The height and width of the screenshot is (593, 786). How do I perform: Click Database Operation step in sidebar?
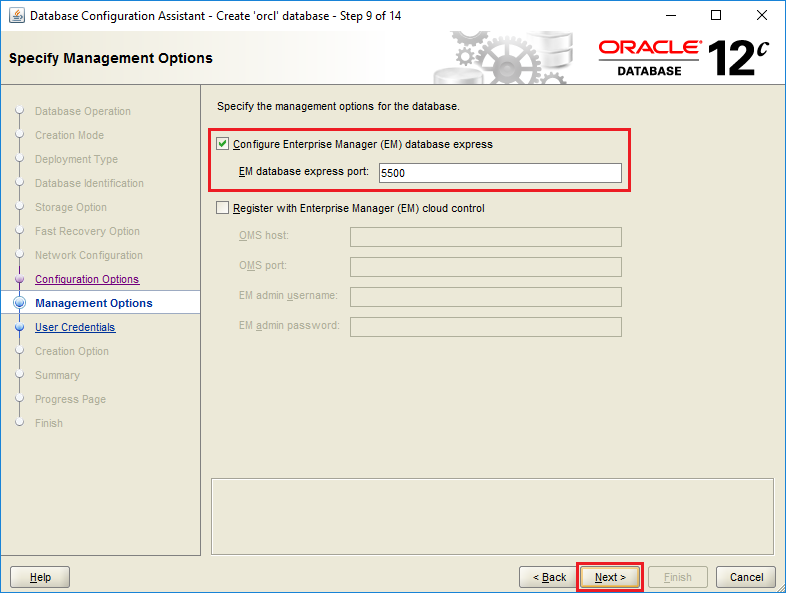[x=83, y=111]
